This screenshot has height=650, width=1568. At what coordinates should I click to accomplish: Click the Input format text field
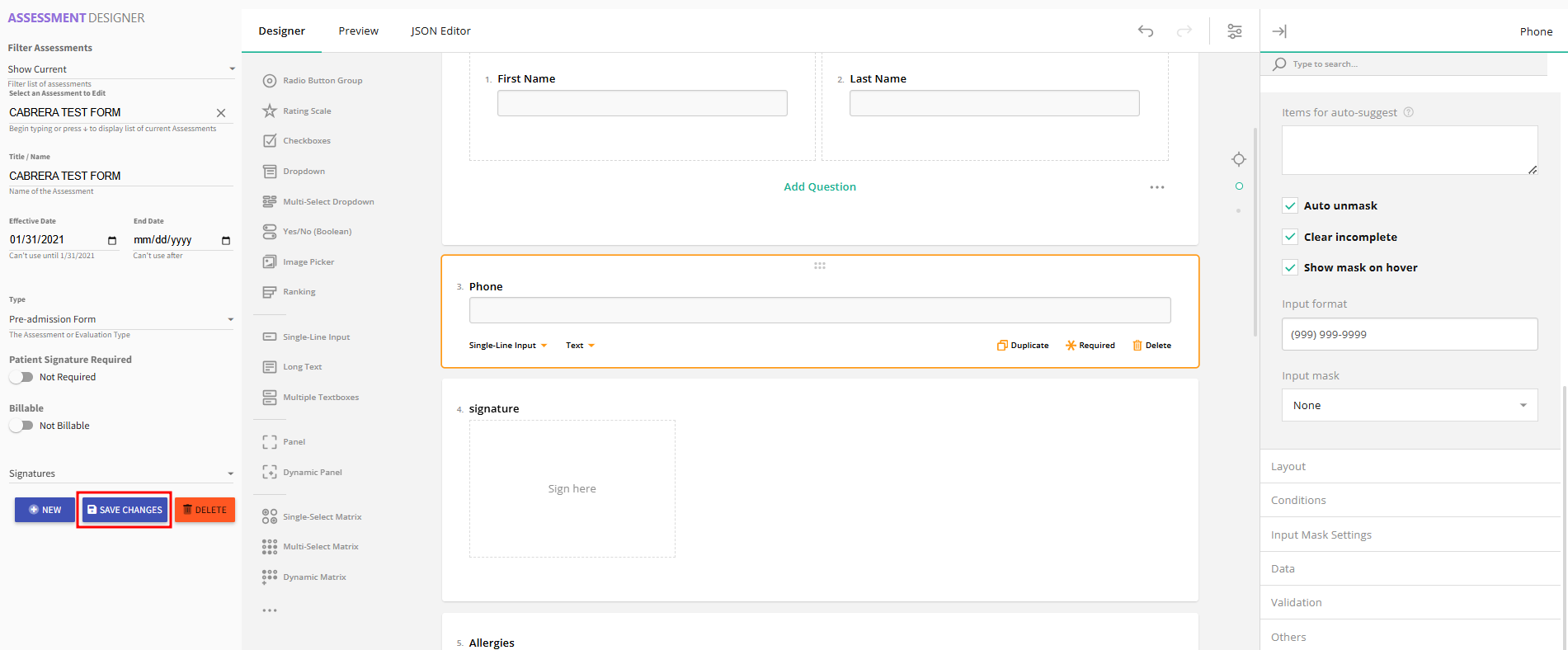pyautogui.click(x=1409, y=334)
